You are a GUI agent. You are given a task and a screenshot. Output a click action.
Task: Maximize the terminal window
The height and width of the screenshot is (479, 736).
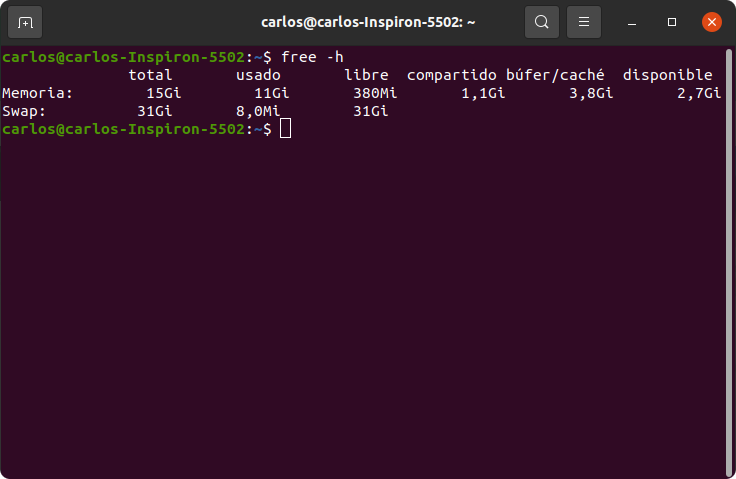[x=672, y=22]
